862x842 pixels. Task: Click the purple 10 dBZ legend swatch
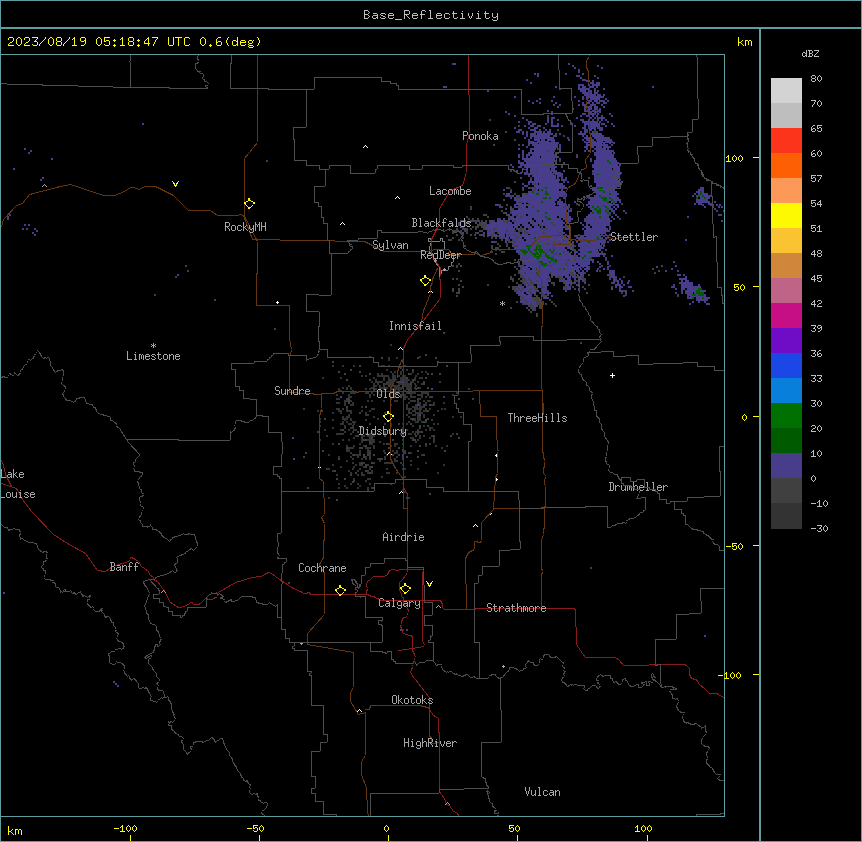pos(786,466)
